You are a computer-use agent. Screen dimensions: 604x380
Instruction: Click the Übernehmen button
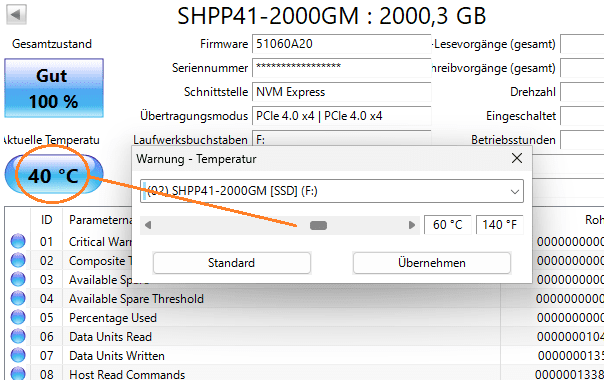click(432, 263)
